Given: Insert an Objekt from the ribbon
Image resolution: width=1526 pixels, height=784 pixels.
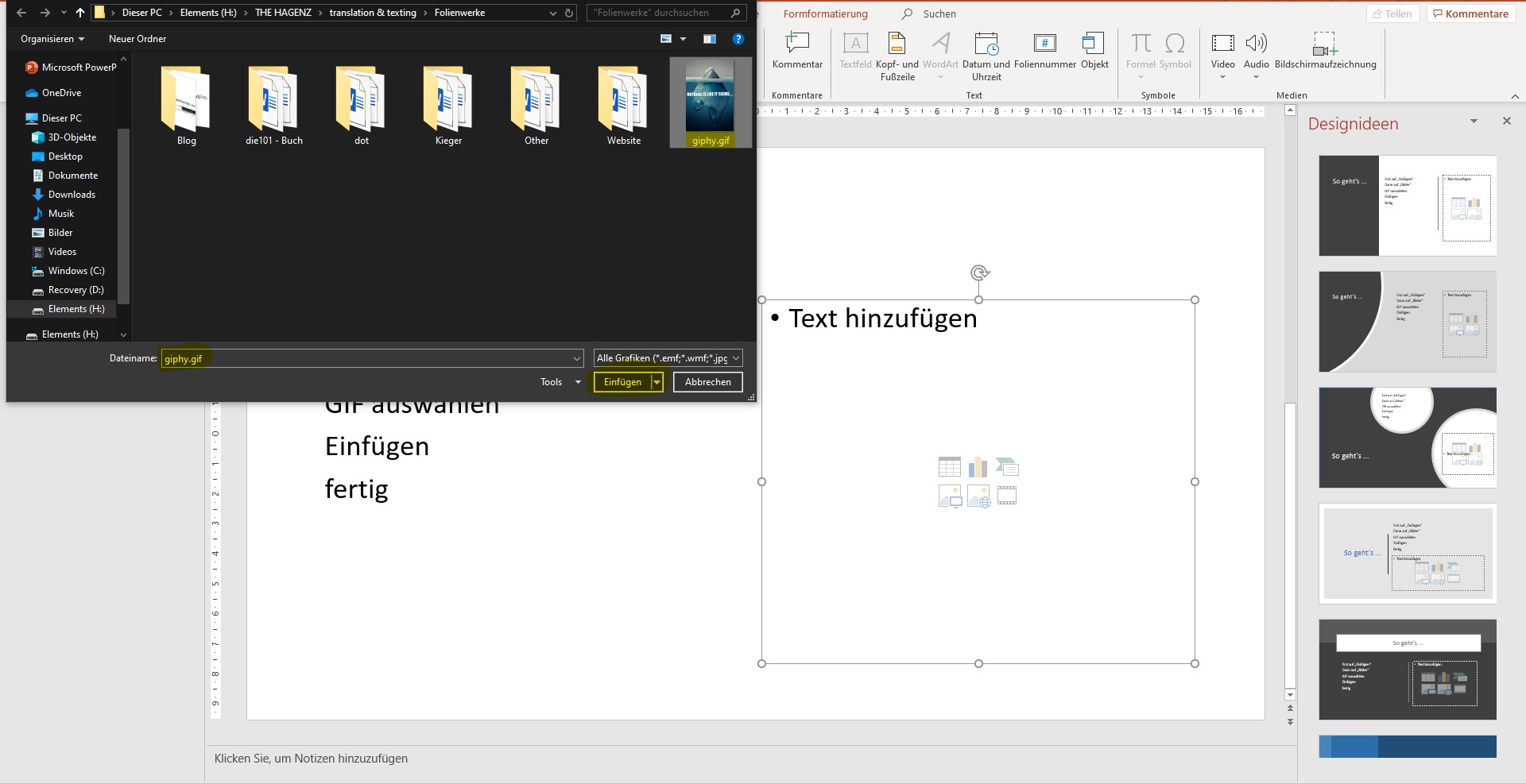Looking at the screenshot, I should coord(1094,50).
